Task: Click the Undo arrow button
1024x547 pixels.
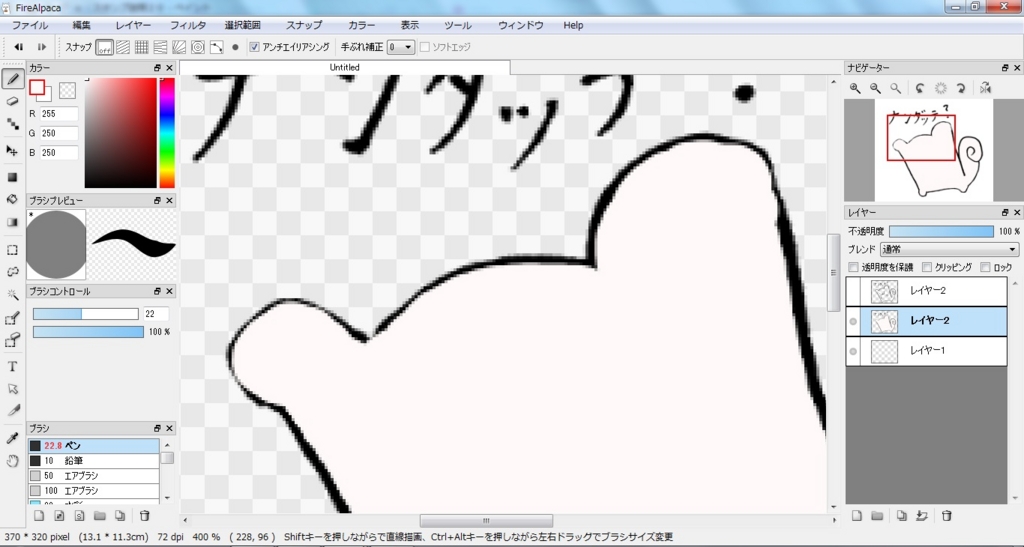Action: point(19,47)
